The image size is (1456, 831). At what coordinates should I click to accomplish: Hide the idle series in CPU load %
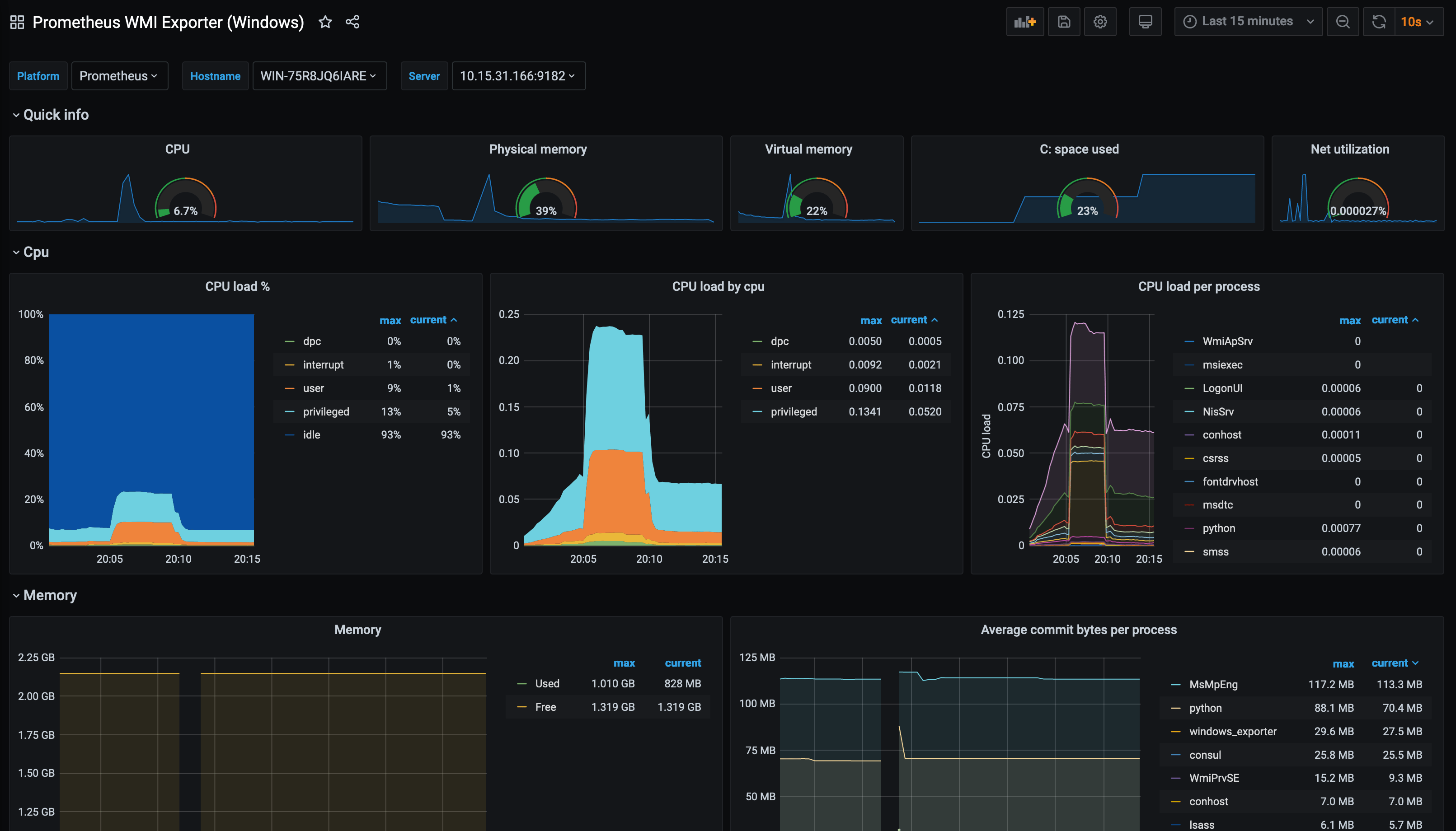(x=311, y=434)
